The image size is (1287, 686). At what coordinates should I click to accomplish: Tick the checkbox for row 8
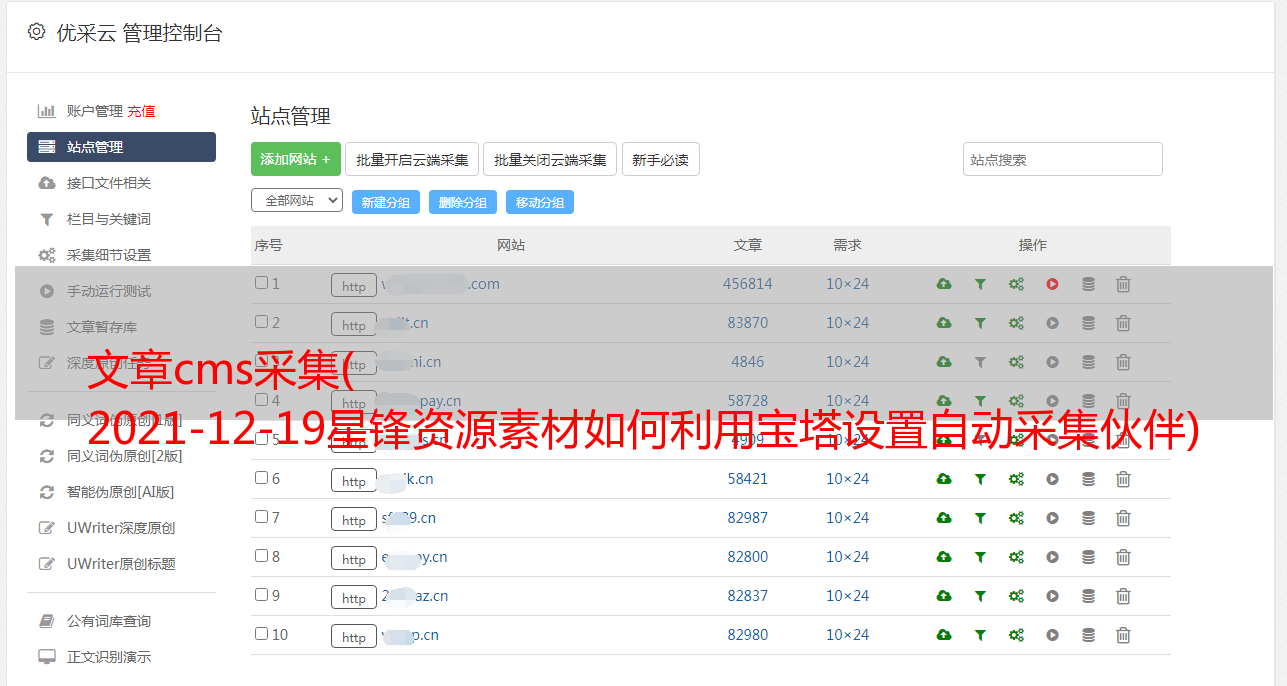pos(261,556)
